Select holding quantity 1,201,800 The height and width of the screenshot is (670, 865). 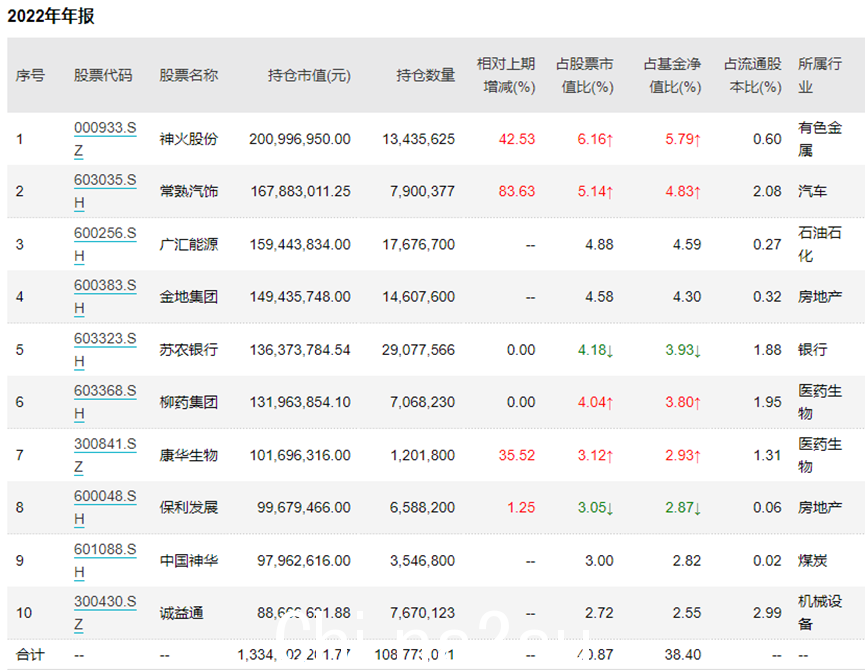click(422, 455)
